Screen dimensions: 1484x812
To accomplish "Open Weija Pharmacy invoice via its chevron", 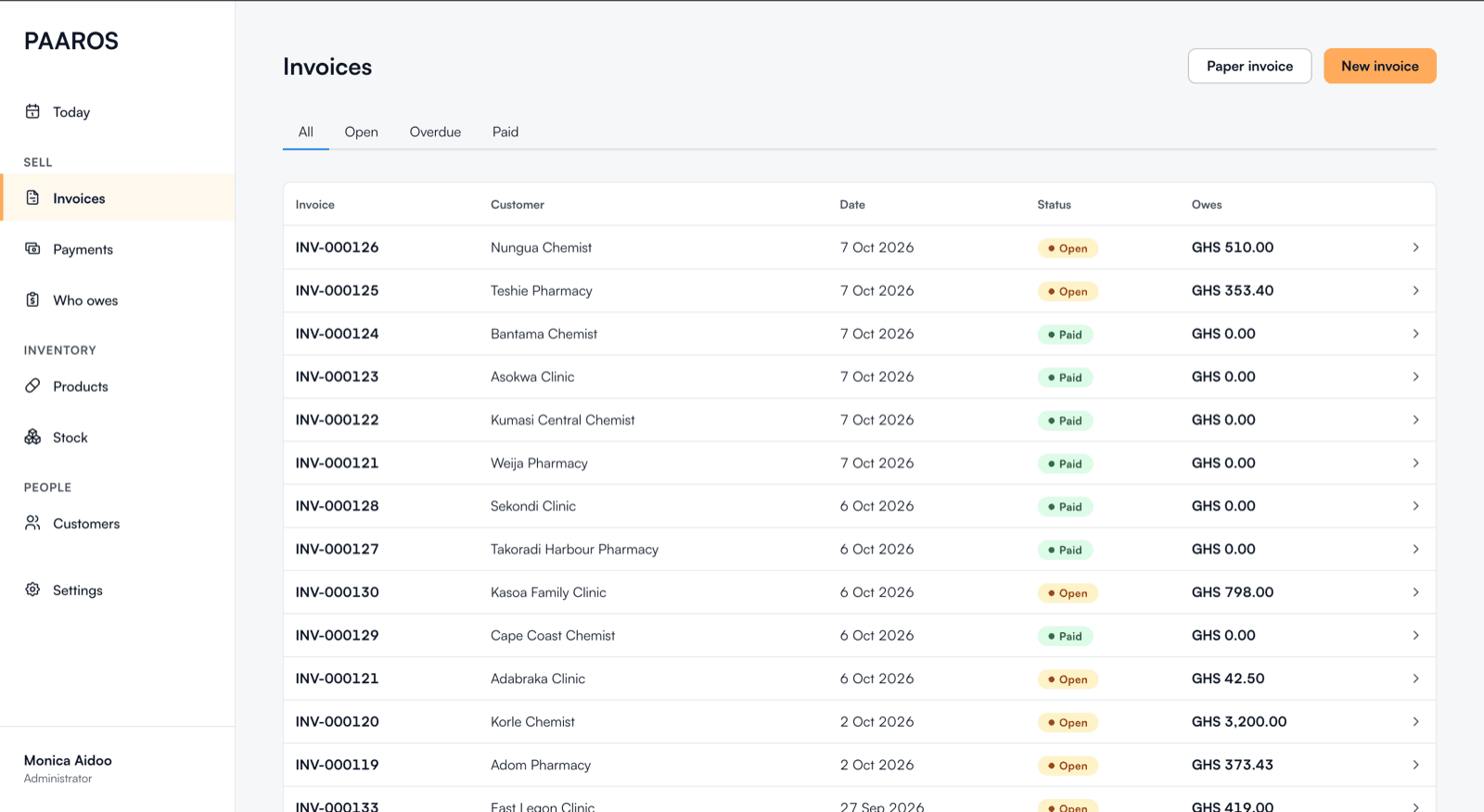I will [1415, 463].
